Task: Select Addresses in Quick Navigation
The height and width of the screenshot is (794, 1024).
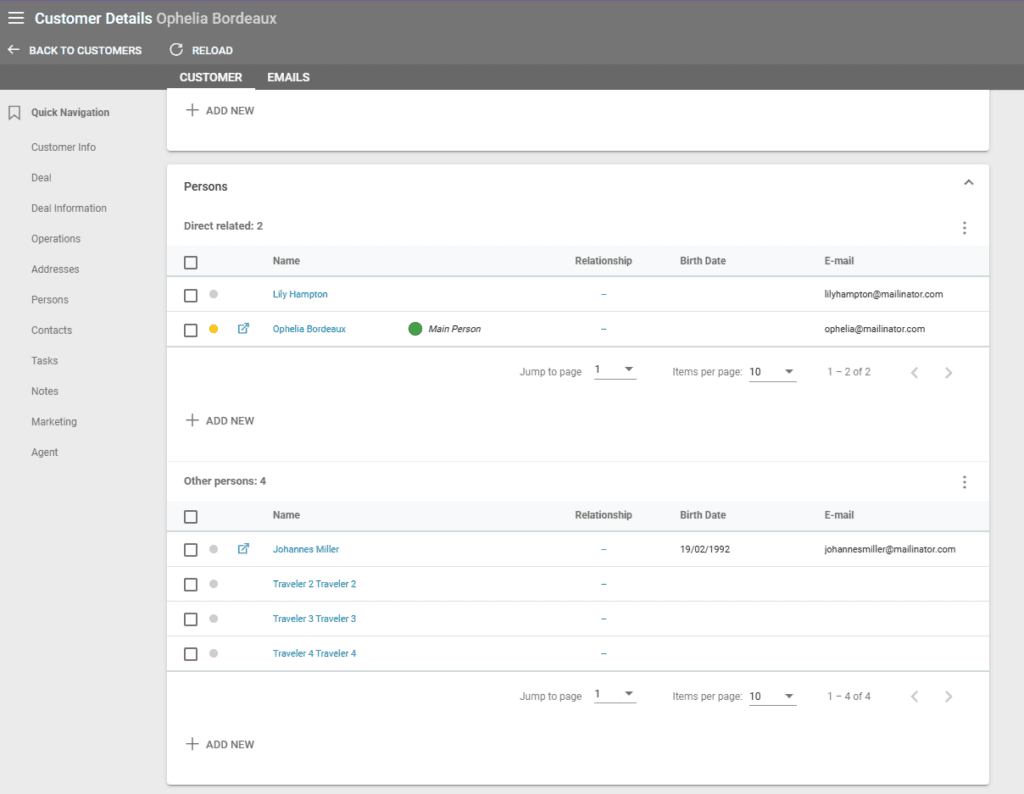Action: pos(55,269)
